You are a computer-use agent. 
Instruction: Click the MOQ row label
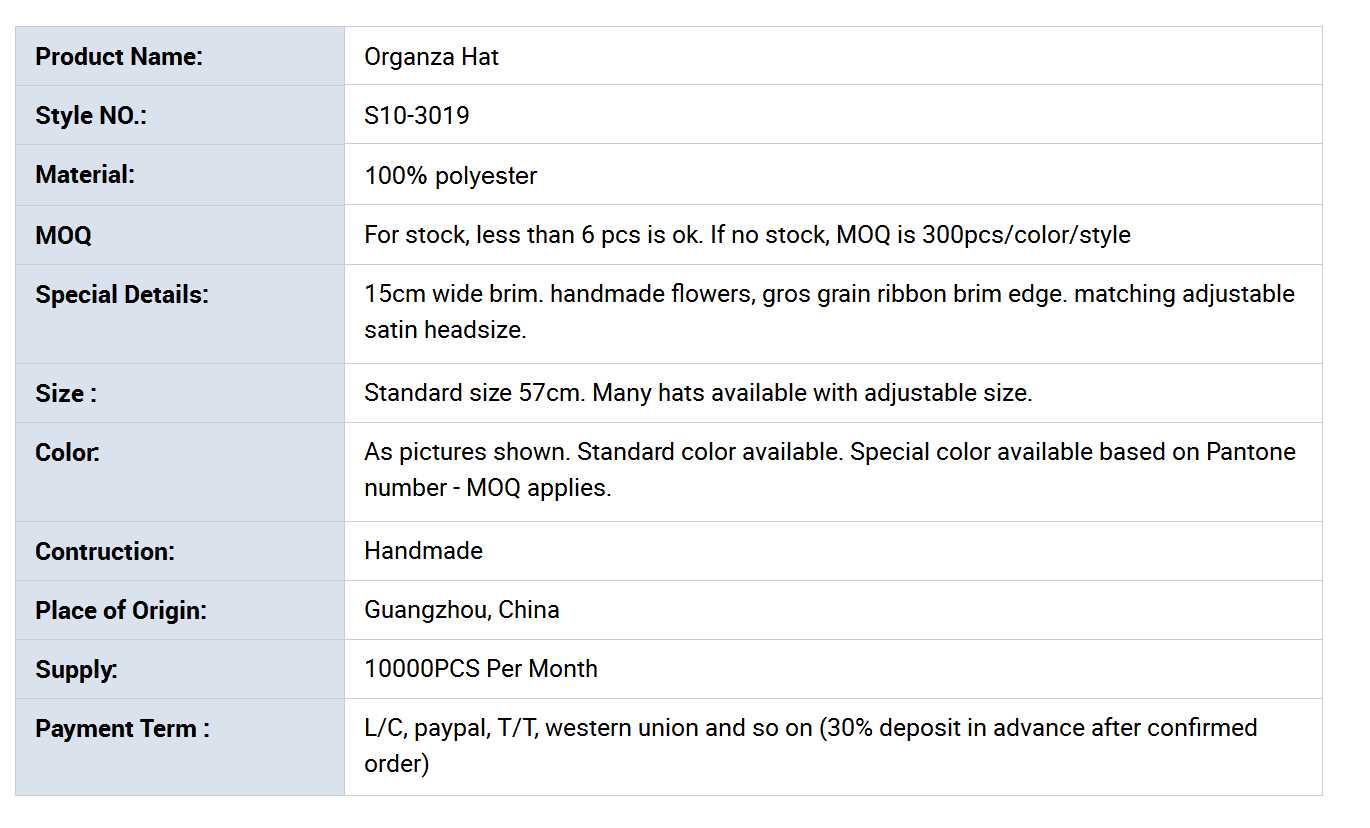[63, 236]
